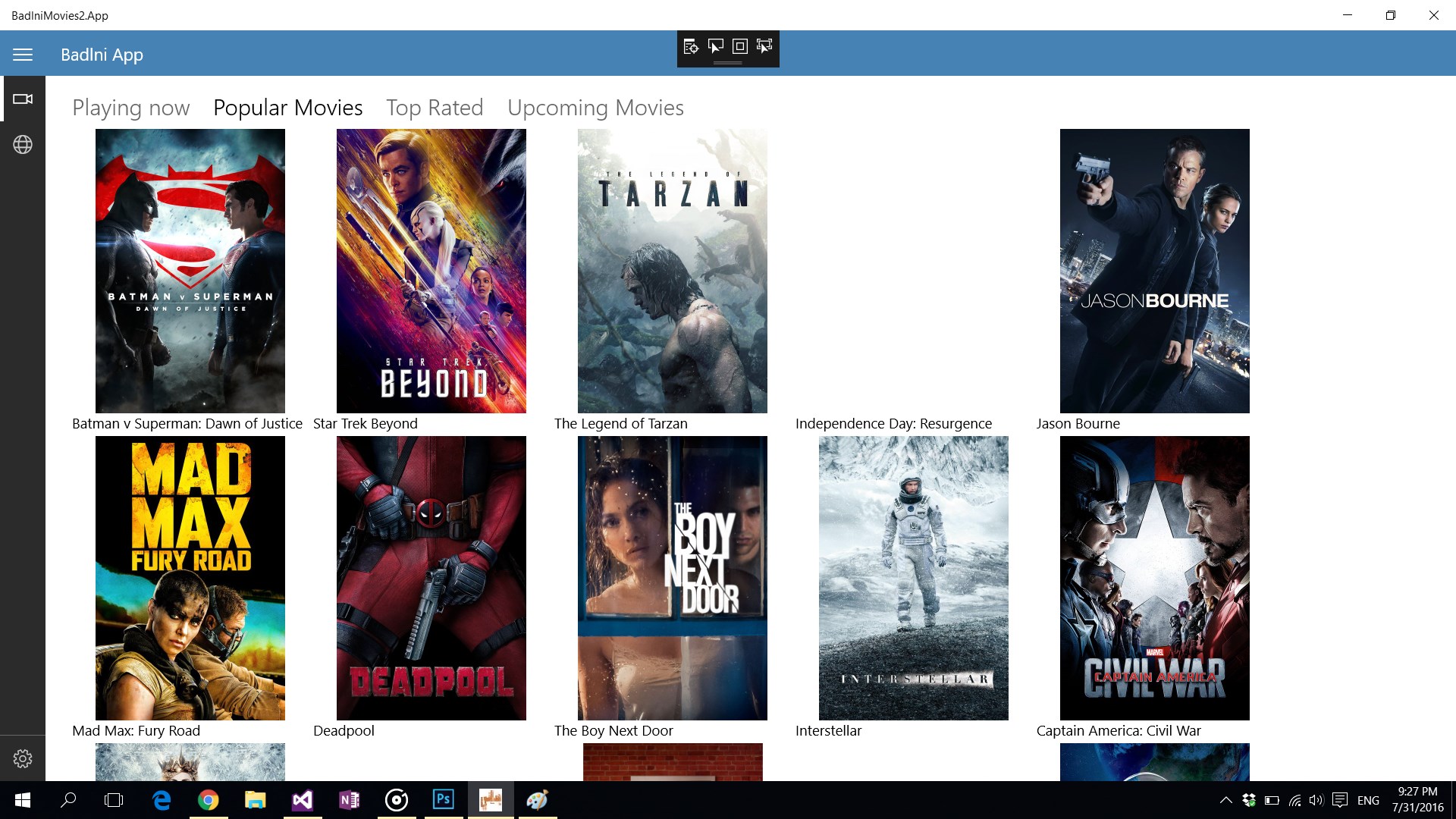Toggle display layout adorners button
Image resolution: width=1456 pixels, height=819 pixels.
[x=740, y=47]
